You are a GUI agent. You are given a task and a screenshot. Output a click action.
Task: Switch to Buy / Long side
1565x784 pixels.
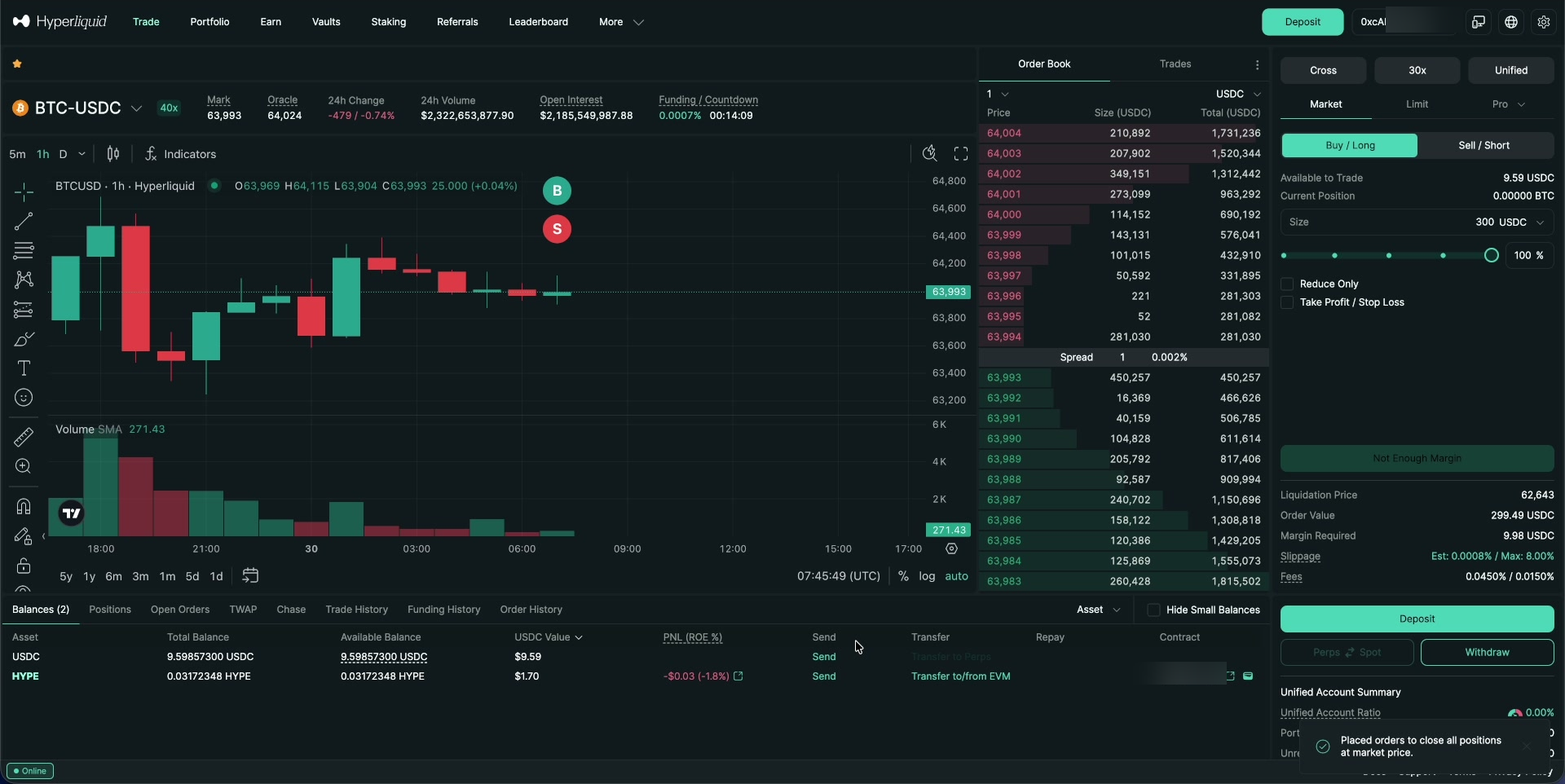click(x=1350, y=146)
